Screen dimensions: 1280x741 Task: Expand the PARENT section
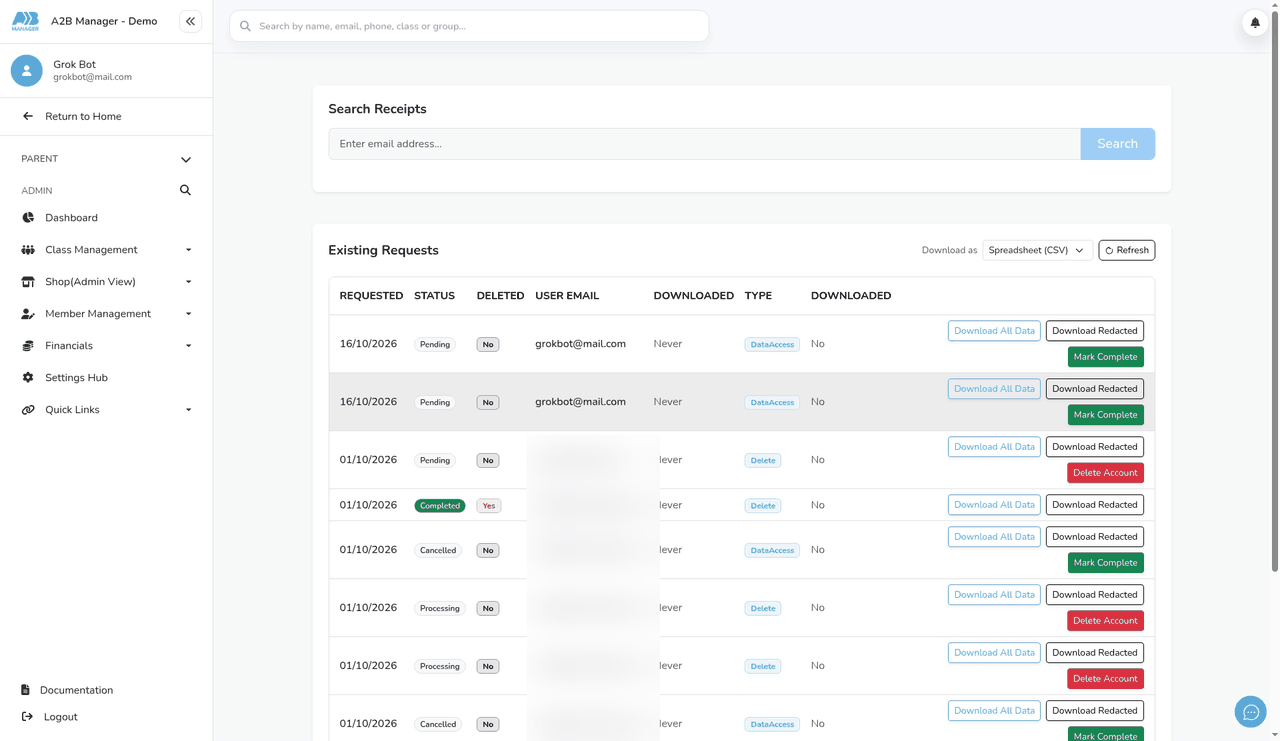coord(186,159)
